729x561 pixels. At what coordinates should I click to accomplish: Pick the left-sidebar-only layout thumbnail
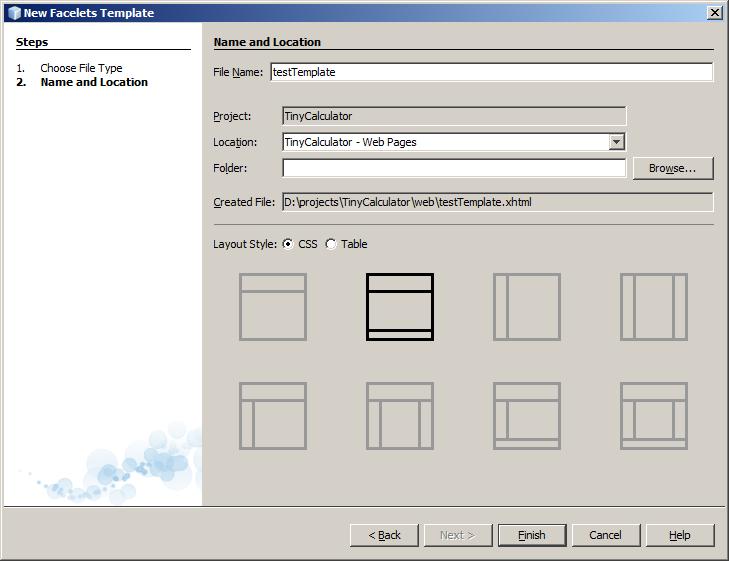point(527,307)
